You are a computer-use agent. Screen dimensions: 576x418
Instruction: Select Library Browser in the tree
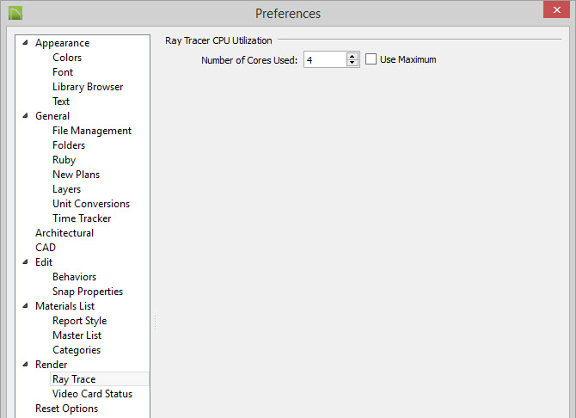point(87,87)
